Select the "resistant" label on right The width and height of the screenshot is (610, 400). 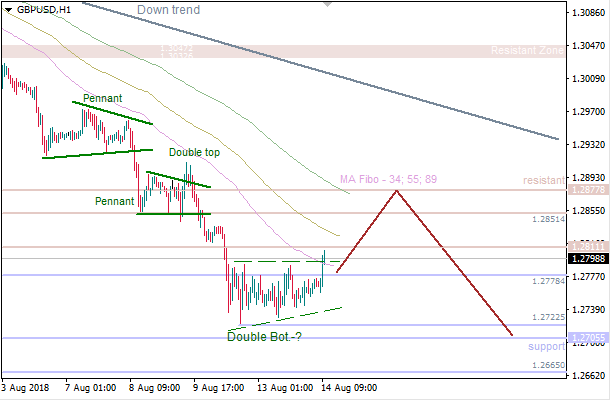pyautogui.click(x=543, y=180)
